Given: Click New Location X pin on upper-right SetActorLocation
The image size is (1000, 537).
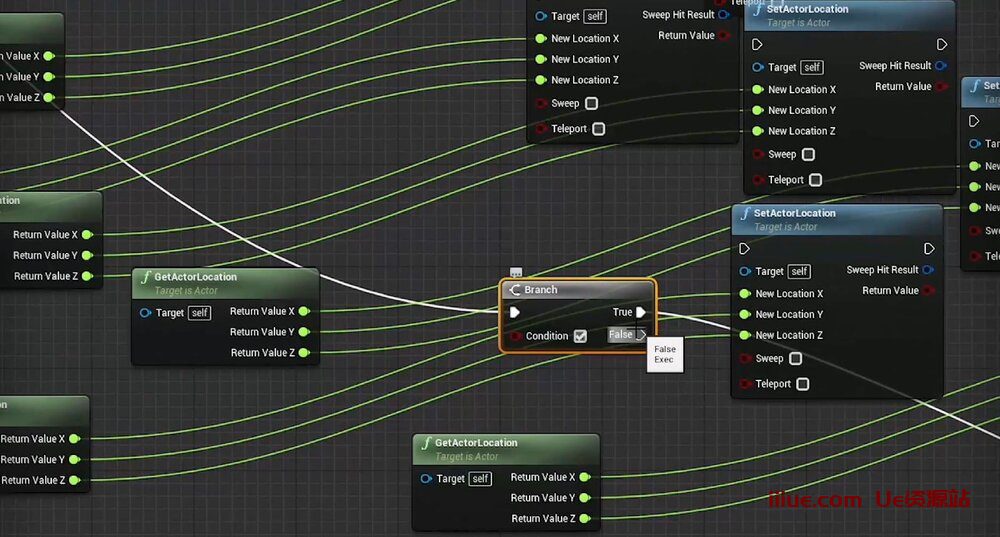Looking at the screenshot, I should [x=758, y=89].
